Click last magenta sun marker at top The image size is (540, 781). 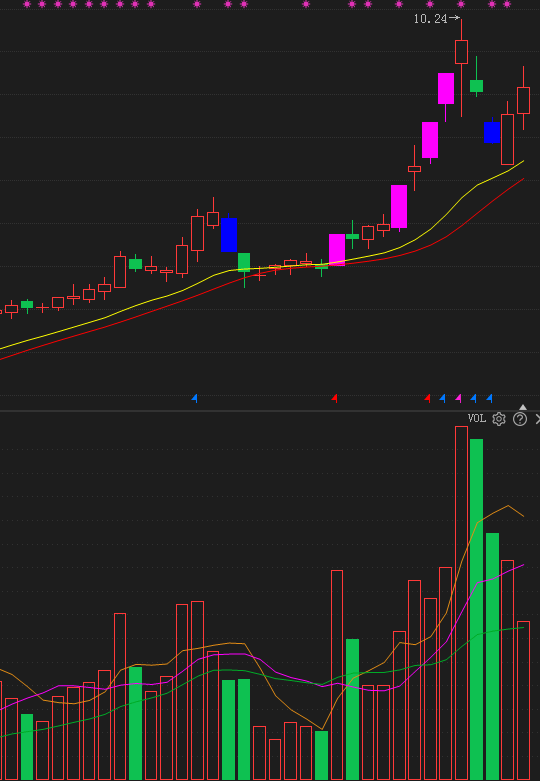pyautogui.click(x=507, y=4)
